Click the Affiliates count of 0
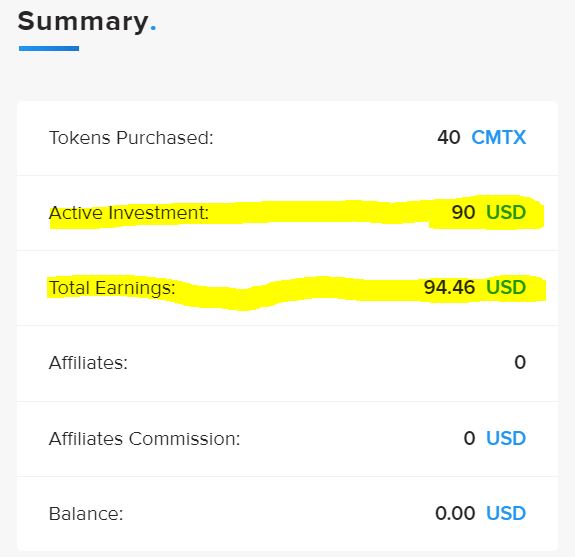The image size is (575, 557). coord(520,362)
